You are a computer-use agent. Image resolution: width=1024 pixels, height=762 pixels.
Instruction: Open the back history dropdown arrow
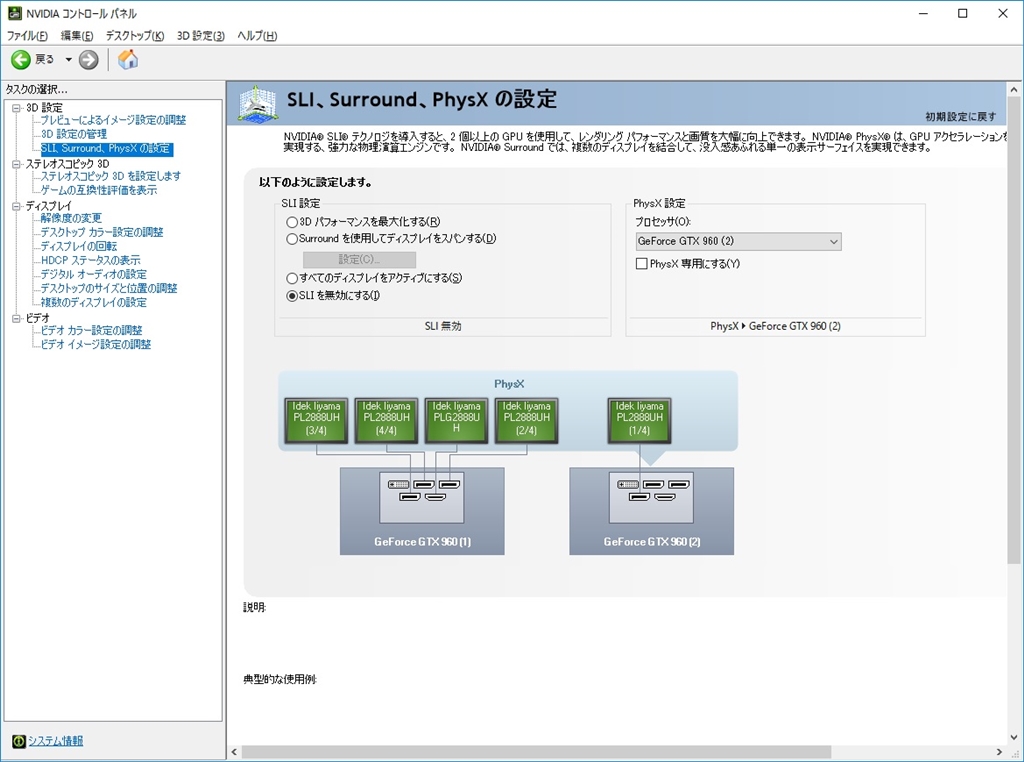(x=68, y=60)
